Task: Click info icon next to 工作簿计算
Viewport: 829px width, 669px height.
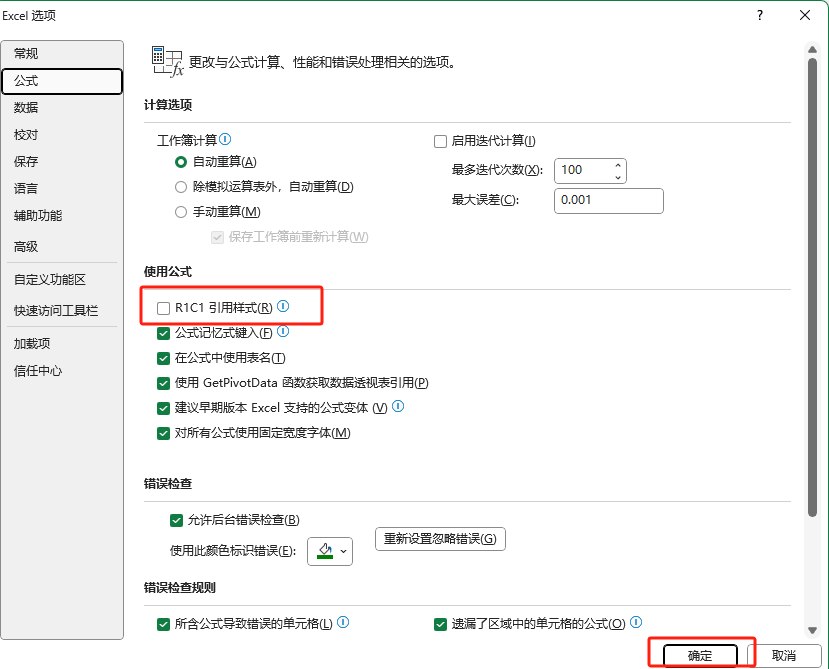Action: point(225,139)
